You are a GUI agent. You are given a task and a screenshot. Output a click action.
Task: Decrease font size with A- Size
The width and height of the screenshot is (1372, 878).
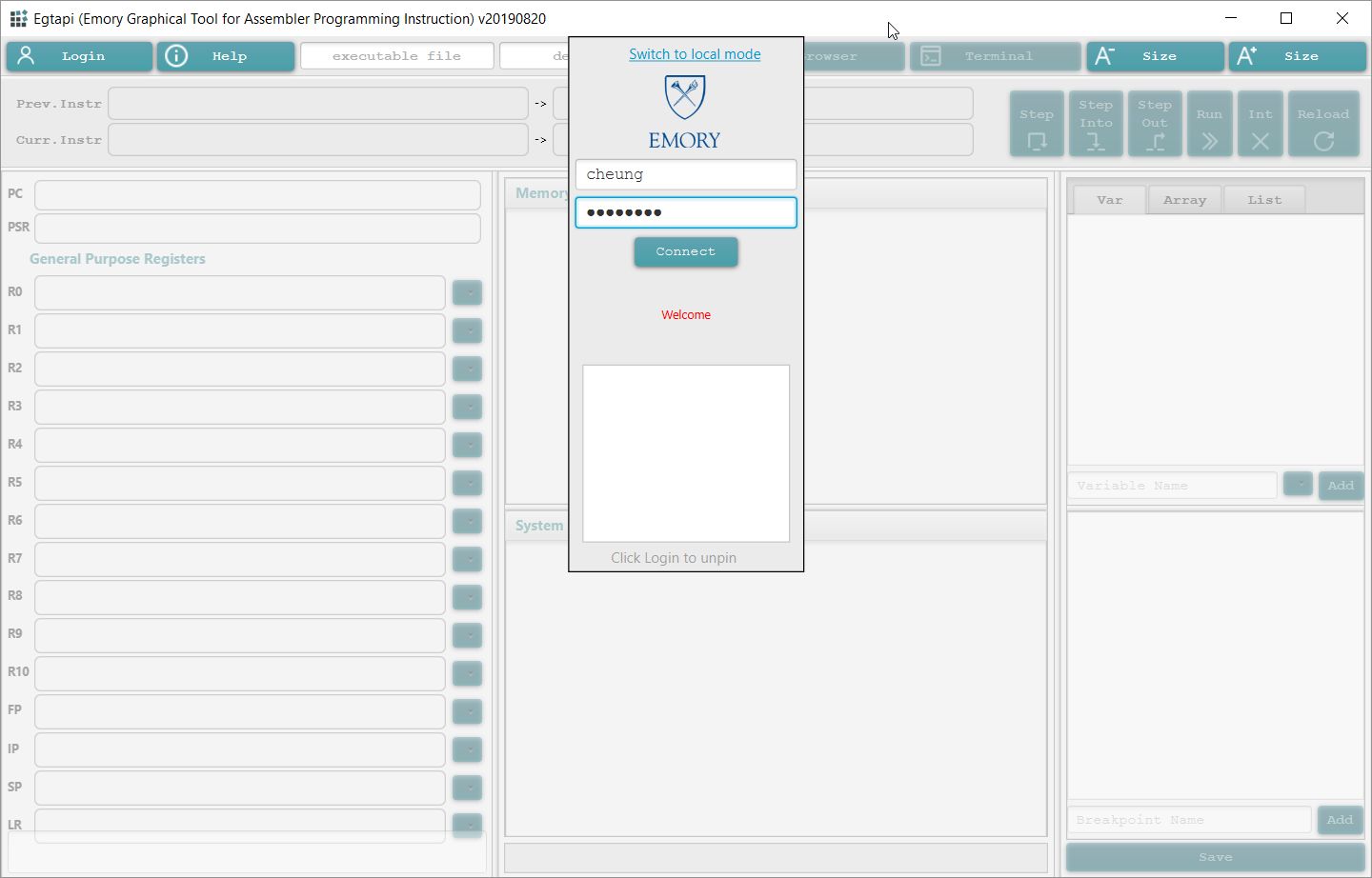(x=1155, y=56)
